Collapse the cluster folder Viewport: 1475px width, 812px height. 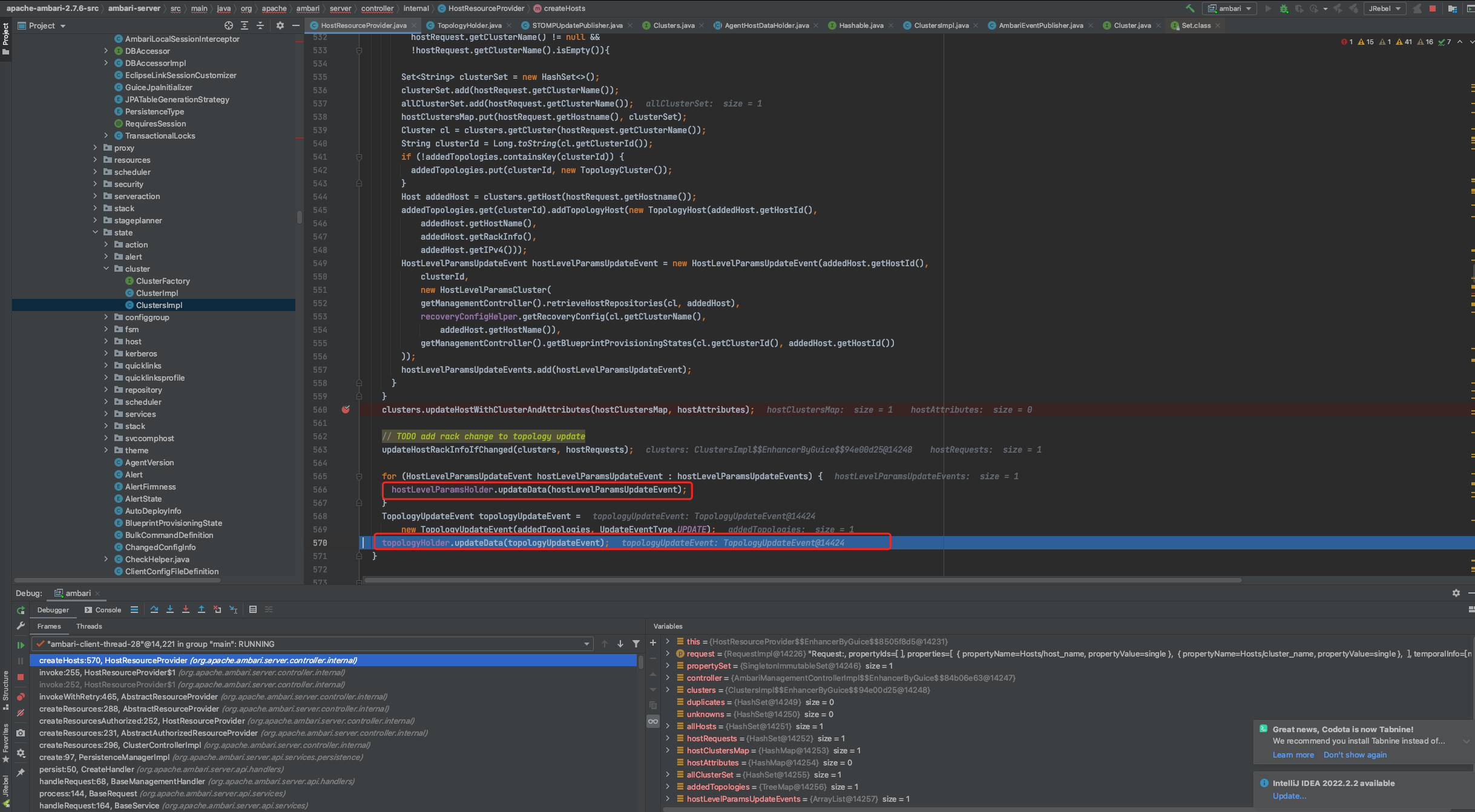(106, 269)
